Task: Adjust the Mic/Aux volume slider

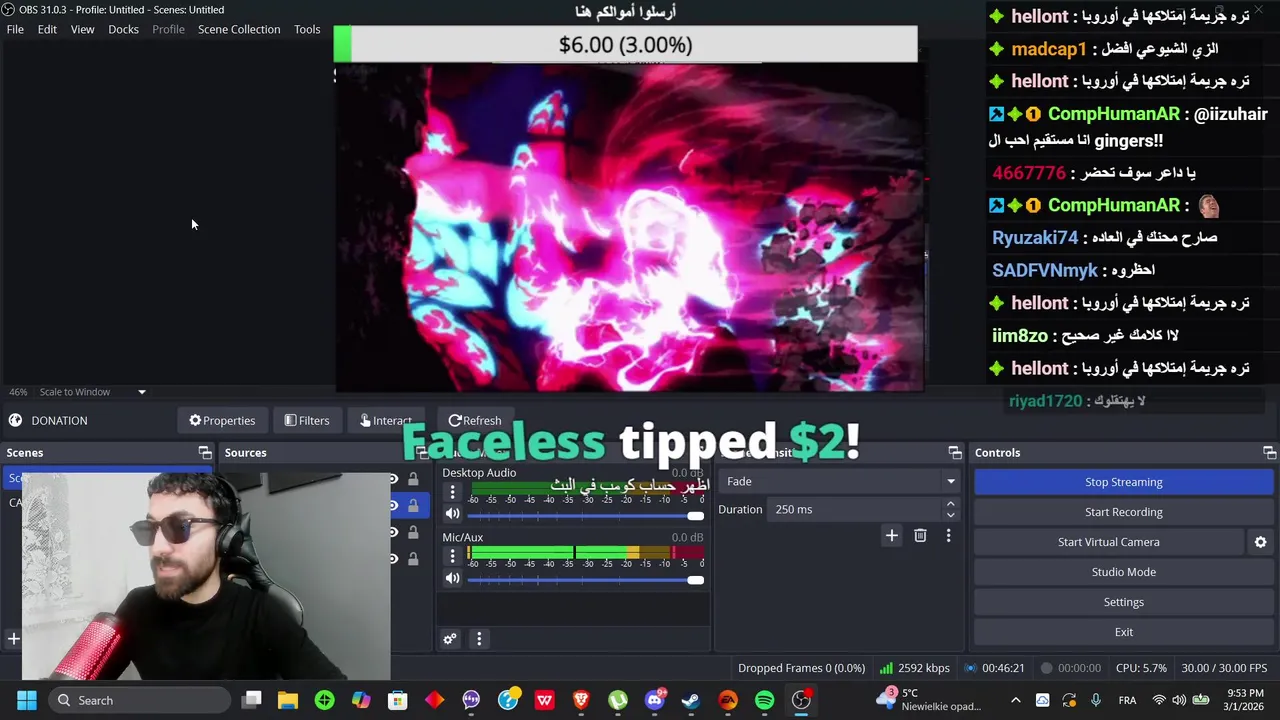Action: tap(585, 580)
